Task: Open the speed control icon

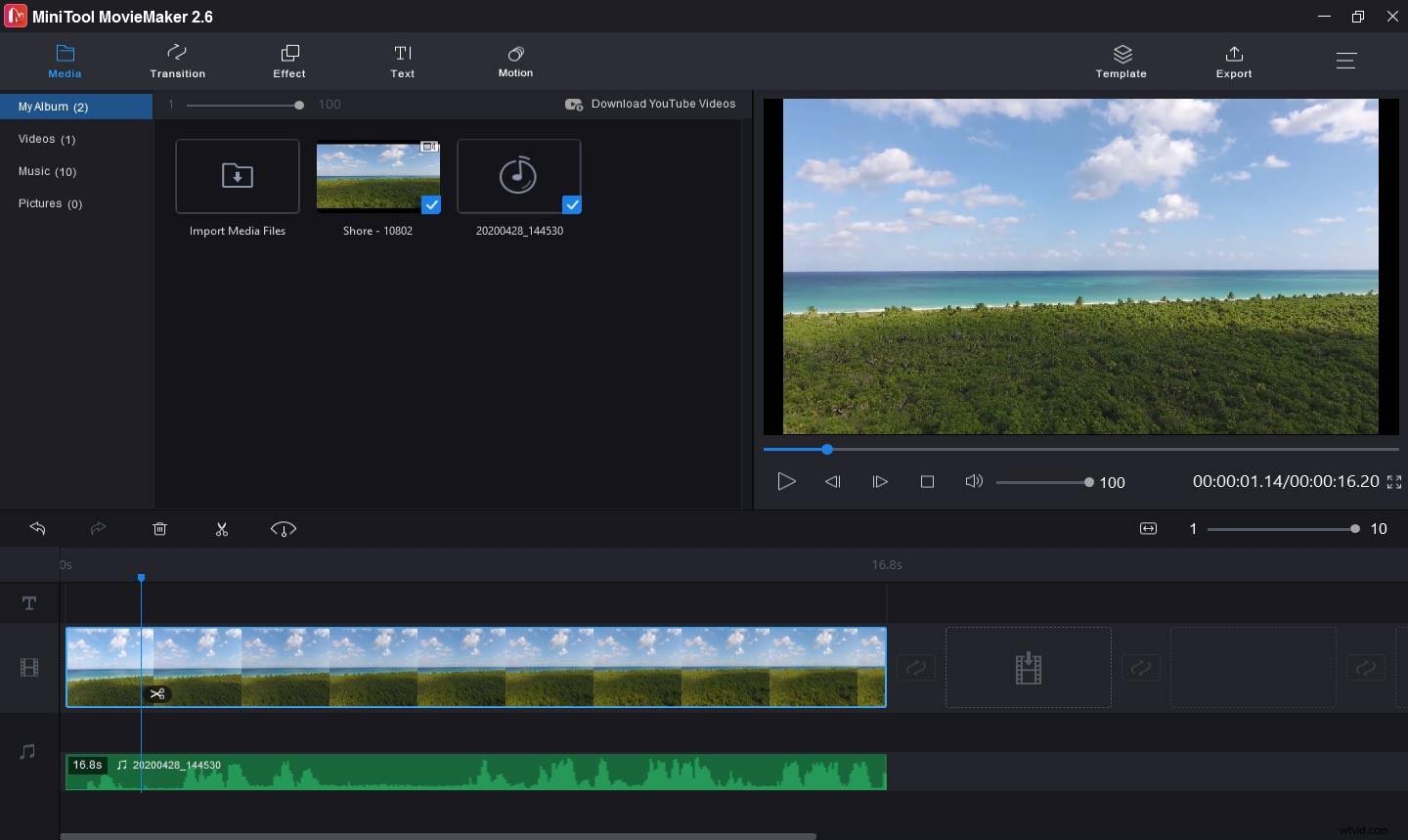Action: coord(284,529)
